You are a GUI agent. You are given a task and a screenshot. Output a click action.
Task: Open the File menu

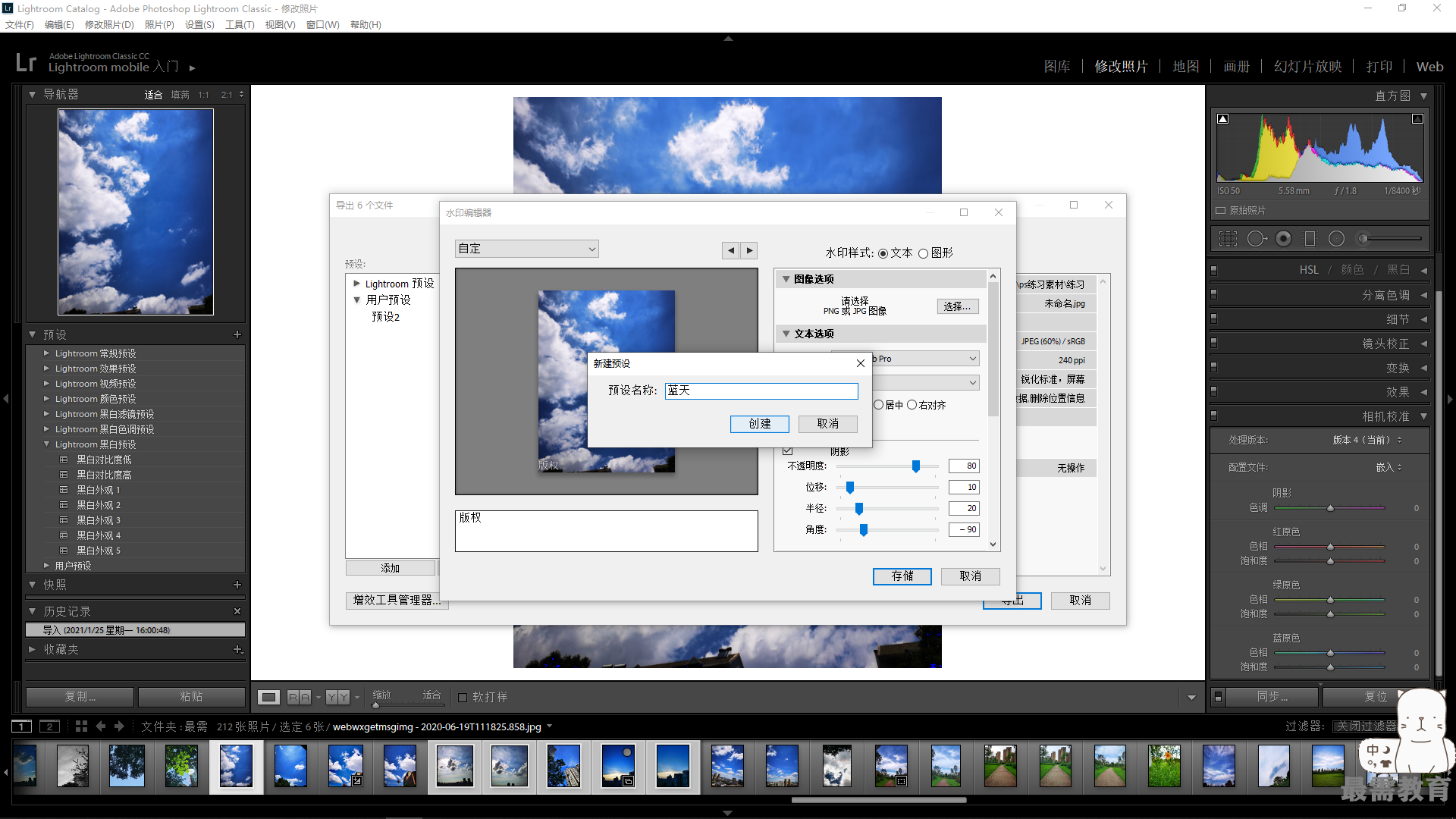pyautogui.click(x=20, y=25)
